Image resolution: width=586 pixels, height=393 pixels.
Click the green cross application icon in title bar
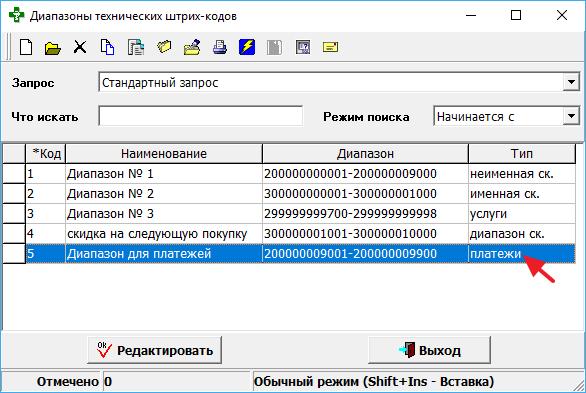coord(16,15)
